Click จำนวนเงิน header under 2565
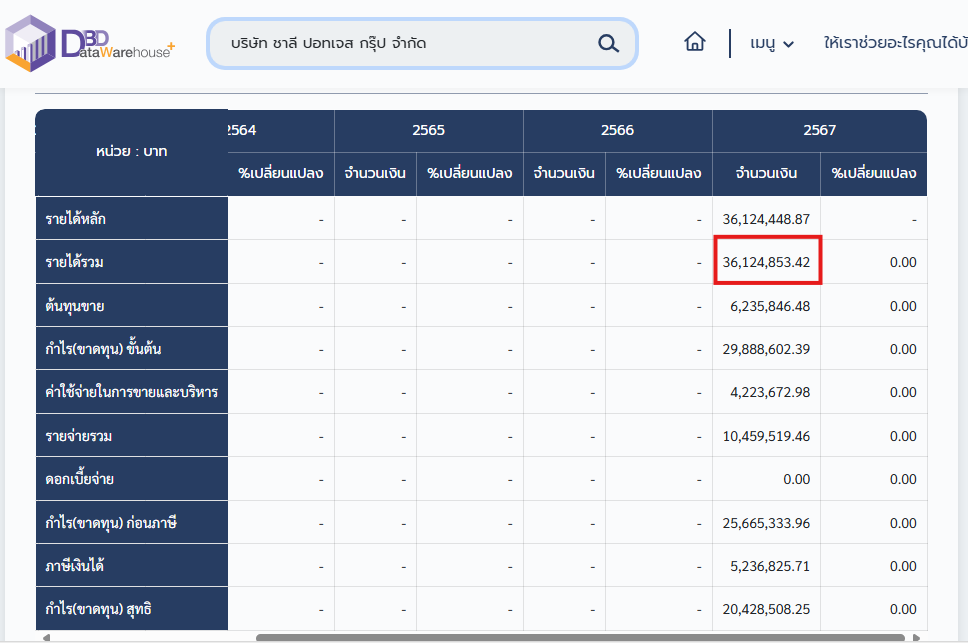 (375, 173)
